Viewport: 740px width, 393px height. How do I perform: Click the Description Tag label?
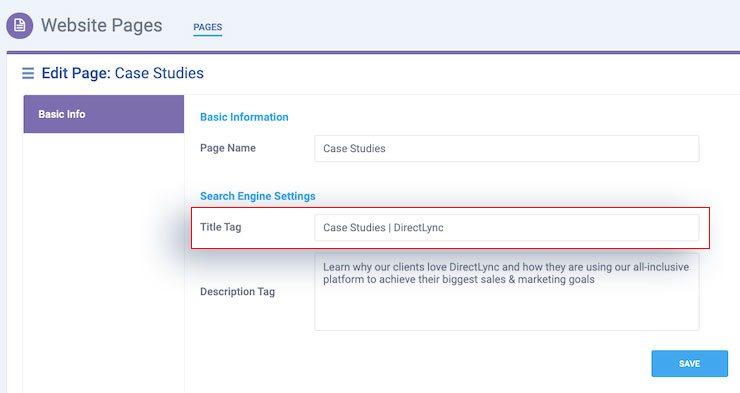pyautogui.click(x=237, y=292)
